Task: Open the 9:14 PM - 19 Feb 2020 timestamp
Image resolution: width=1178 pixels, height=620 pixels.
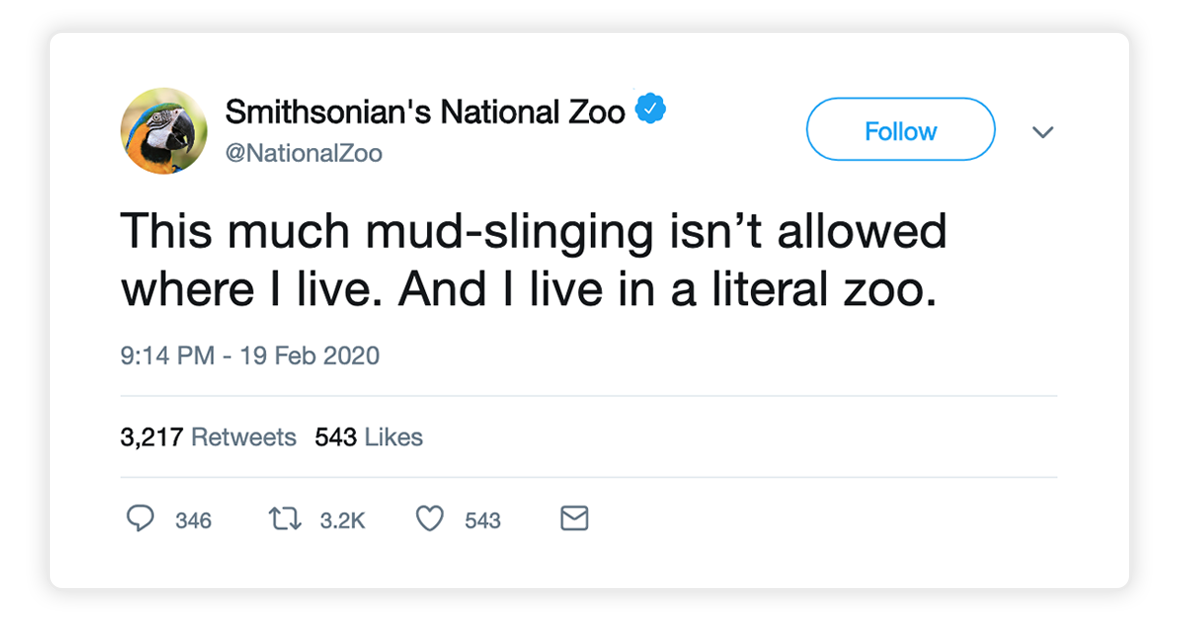Action: point(250,355)
